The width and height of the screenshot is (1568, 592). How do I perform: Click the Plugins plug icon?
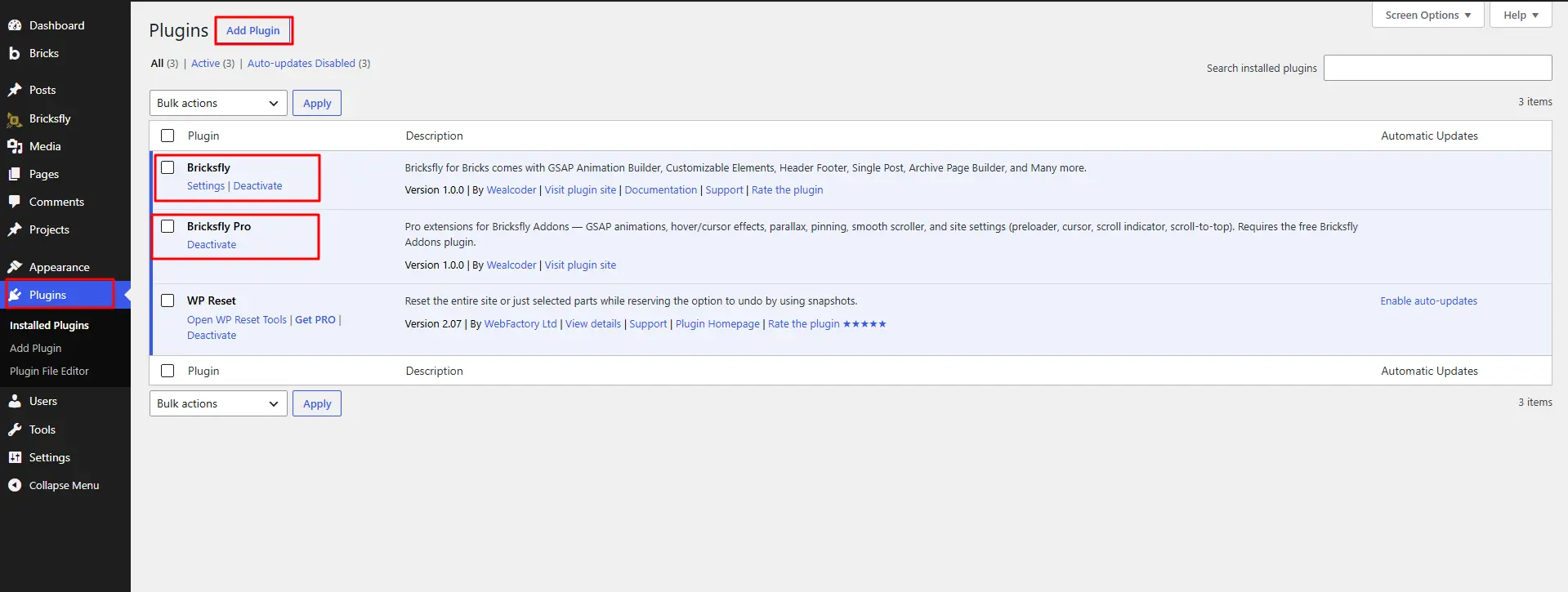coord(14,295)
